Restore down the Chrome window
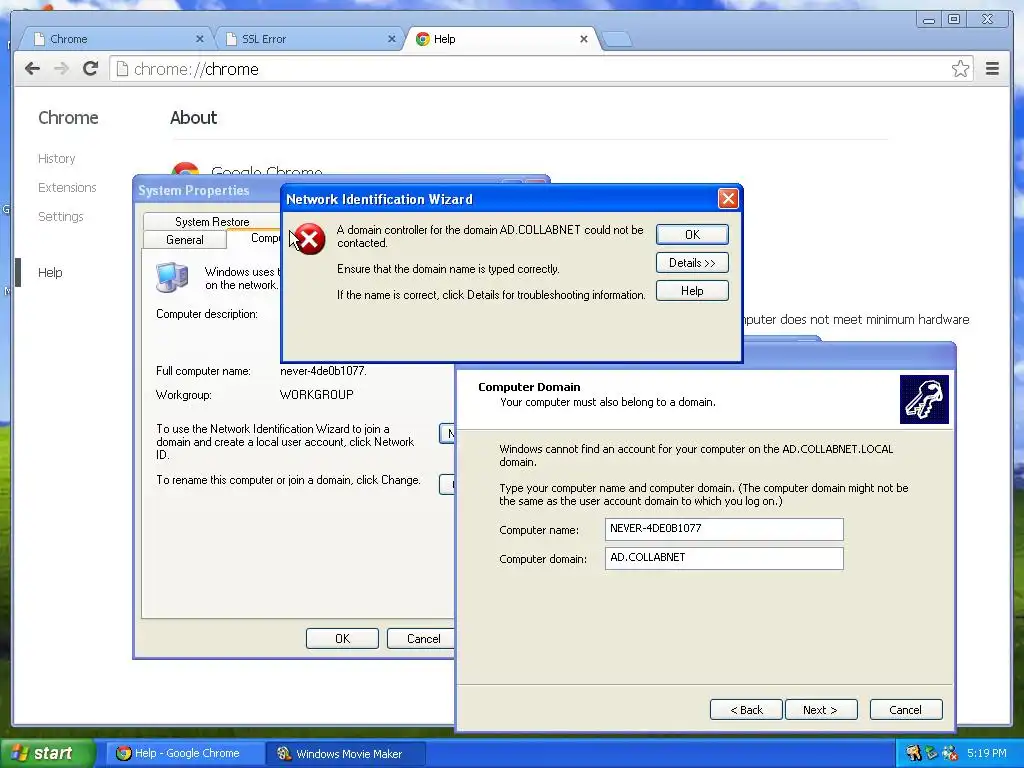Viewport: 1024px width, 768px height. pyautogui.click(x=954, y=20)
